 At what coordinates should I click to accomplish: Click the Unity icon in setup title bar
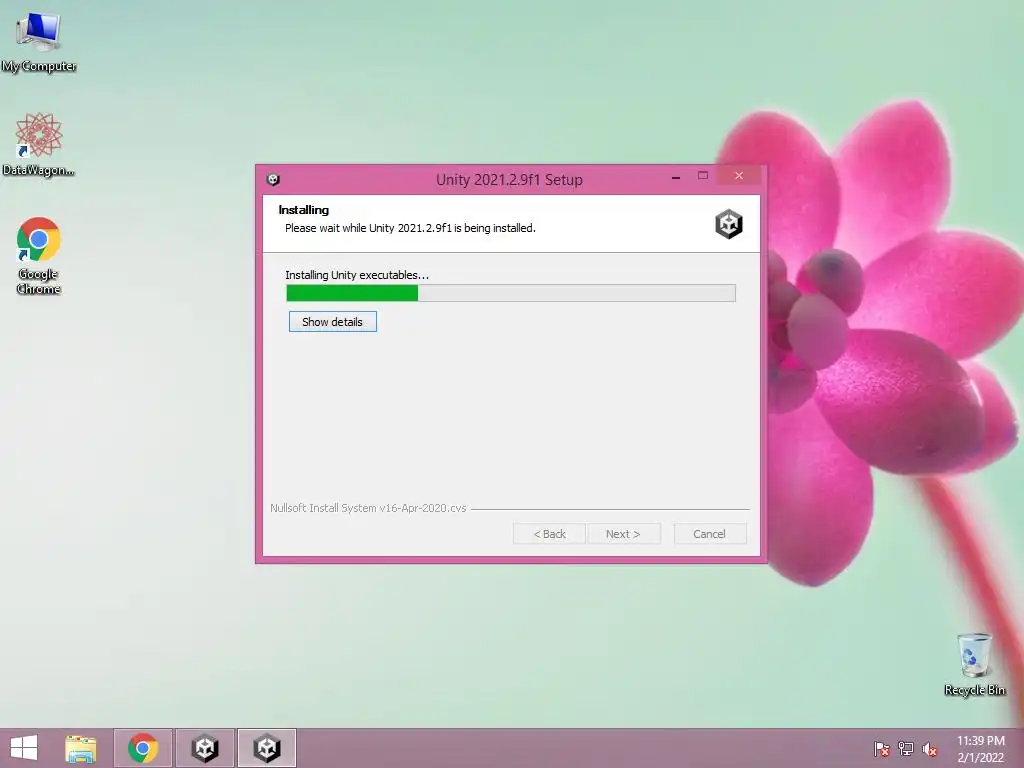point(273,180)
